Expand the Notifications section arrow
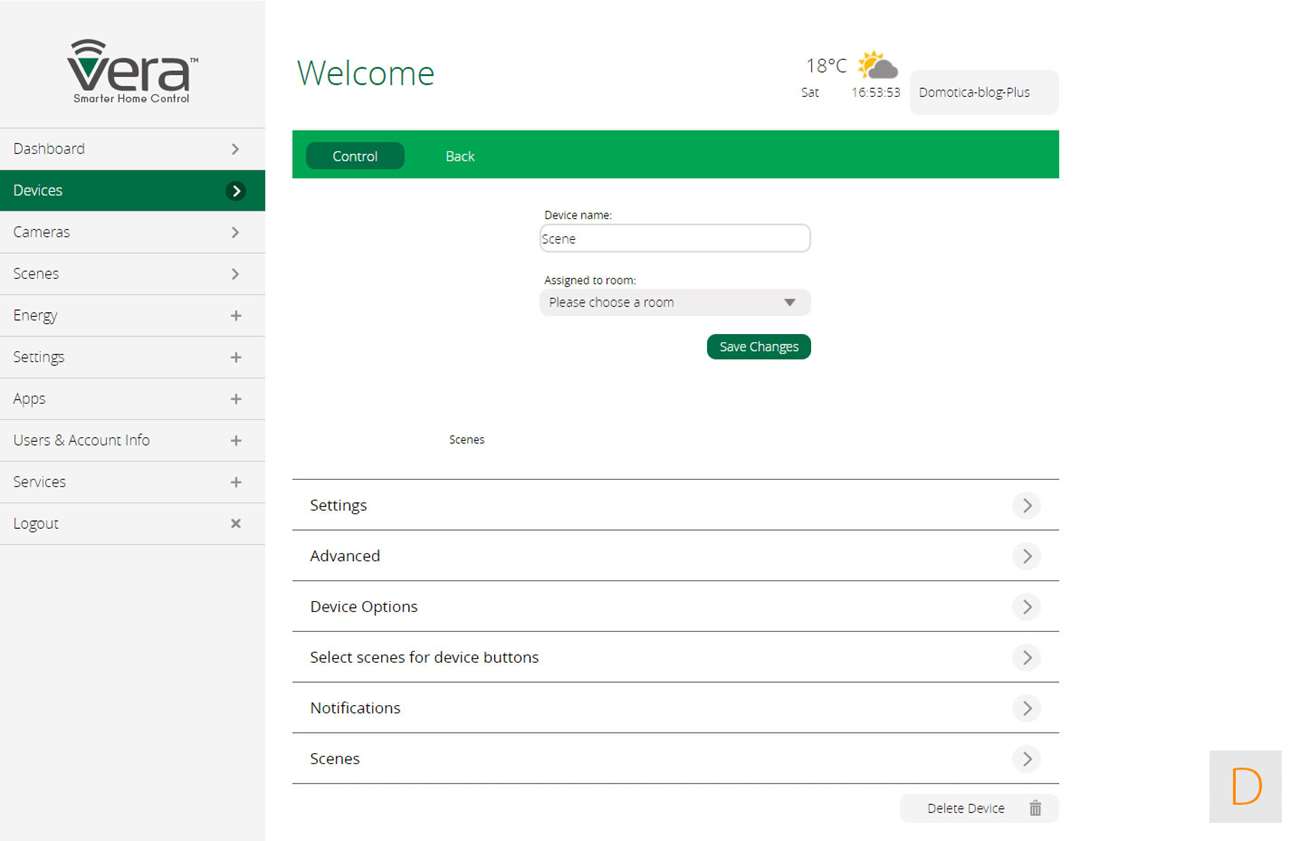1300x841 pixels. pos(1026,708)
